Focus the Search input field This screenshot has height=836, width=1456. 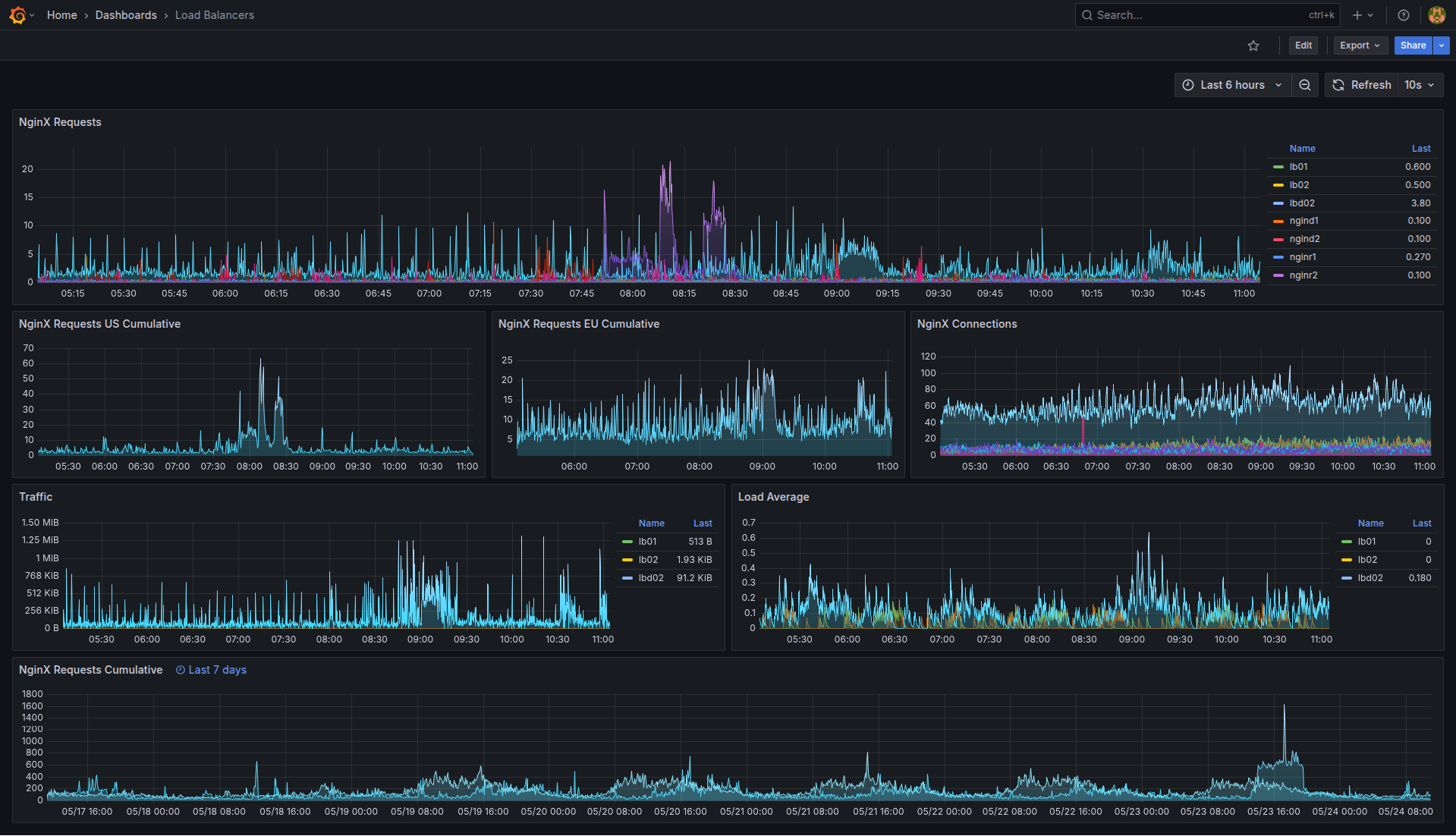(1207, 15)
